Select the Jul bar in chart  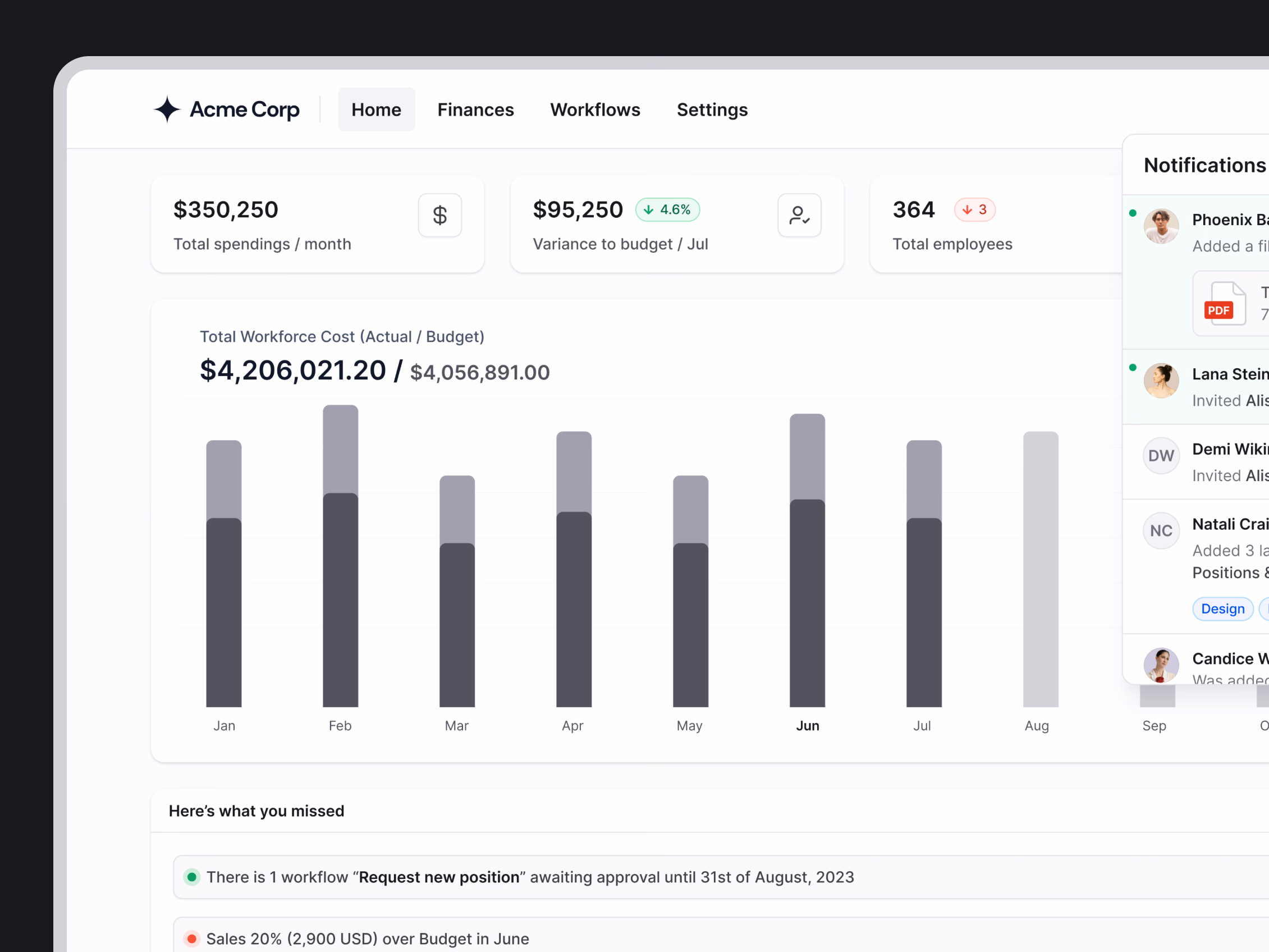click(924, 574)
